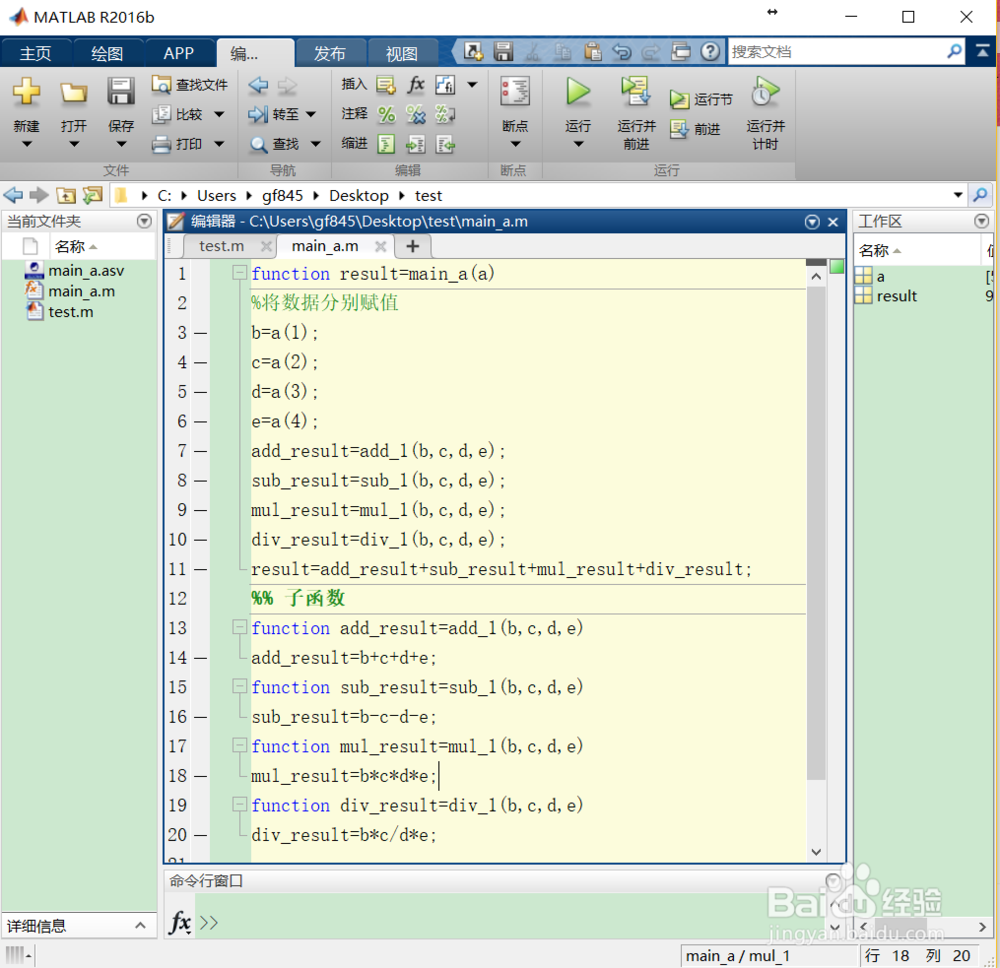The height and width of the screenshot is (968, 1000).
Task: Click the comment percent icon
Action: click(x=386, y=114)
